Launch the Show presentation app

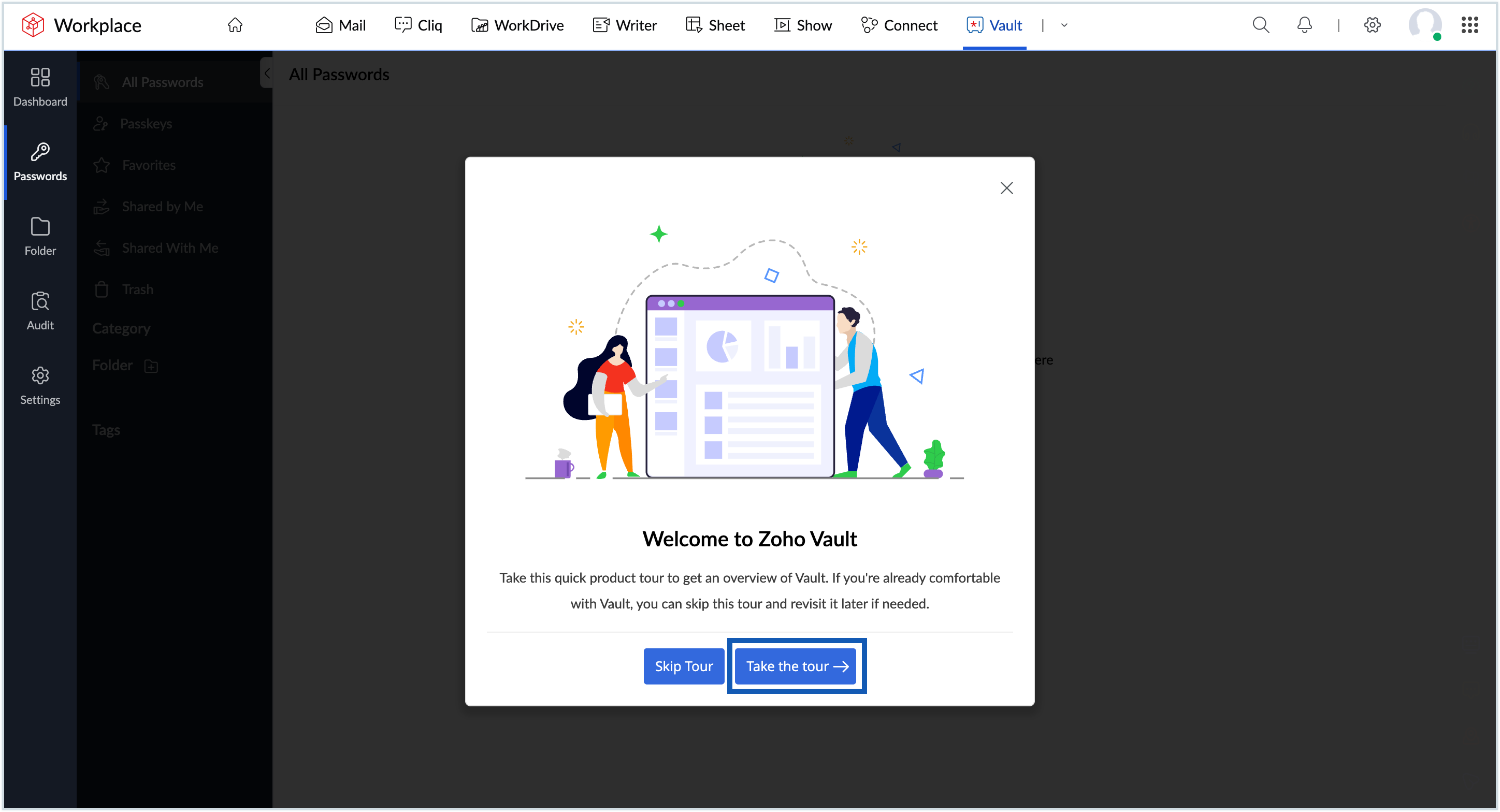click(803, 25)
